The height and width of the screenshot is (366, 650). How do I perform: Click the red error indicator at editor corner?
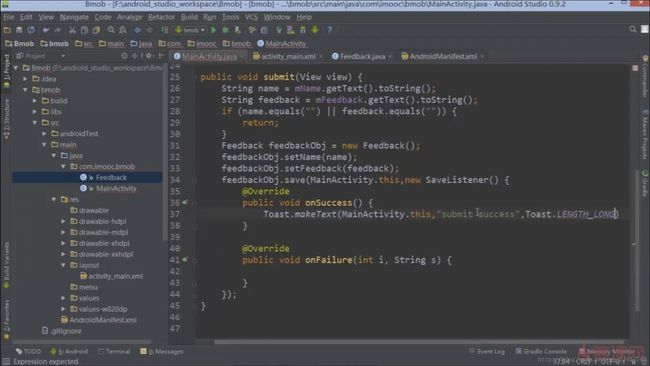click(x=635, y=68)
